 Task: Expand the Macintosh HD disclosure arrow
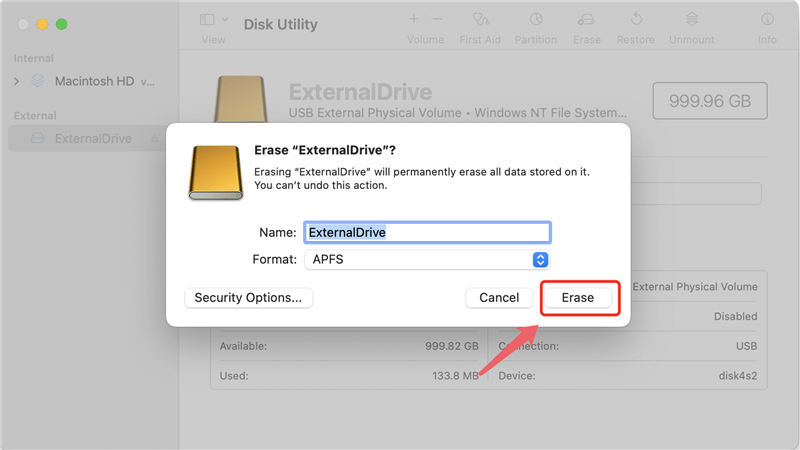[x=16, y=81]
